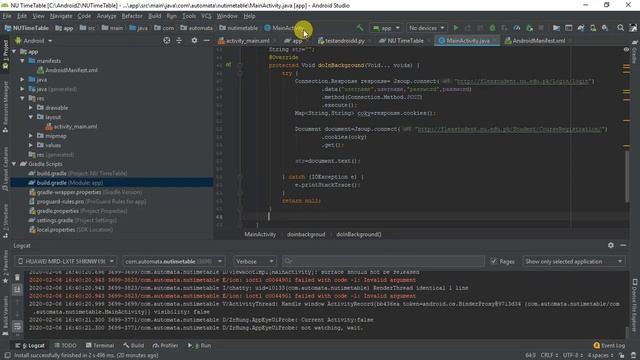Open the HUAWEI MRD-LX1F device dropdown
Screen dimensions: 640x360
click(x=65, y=261)
